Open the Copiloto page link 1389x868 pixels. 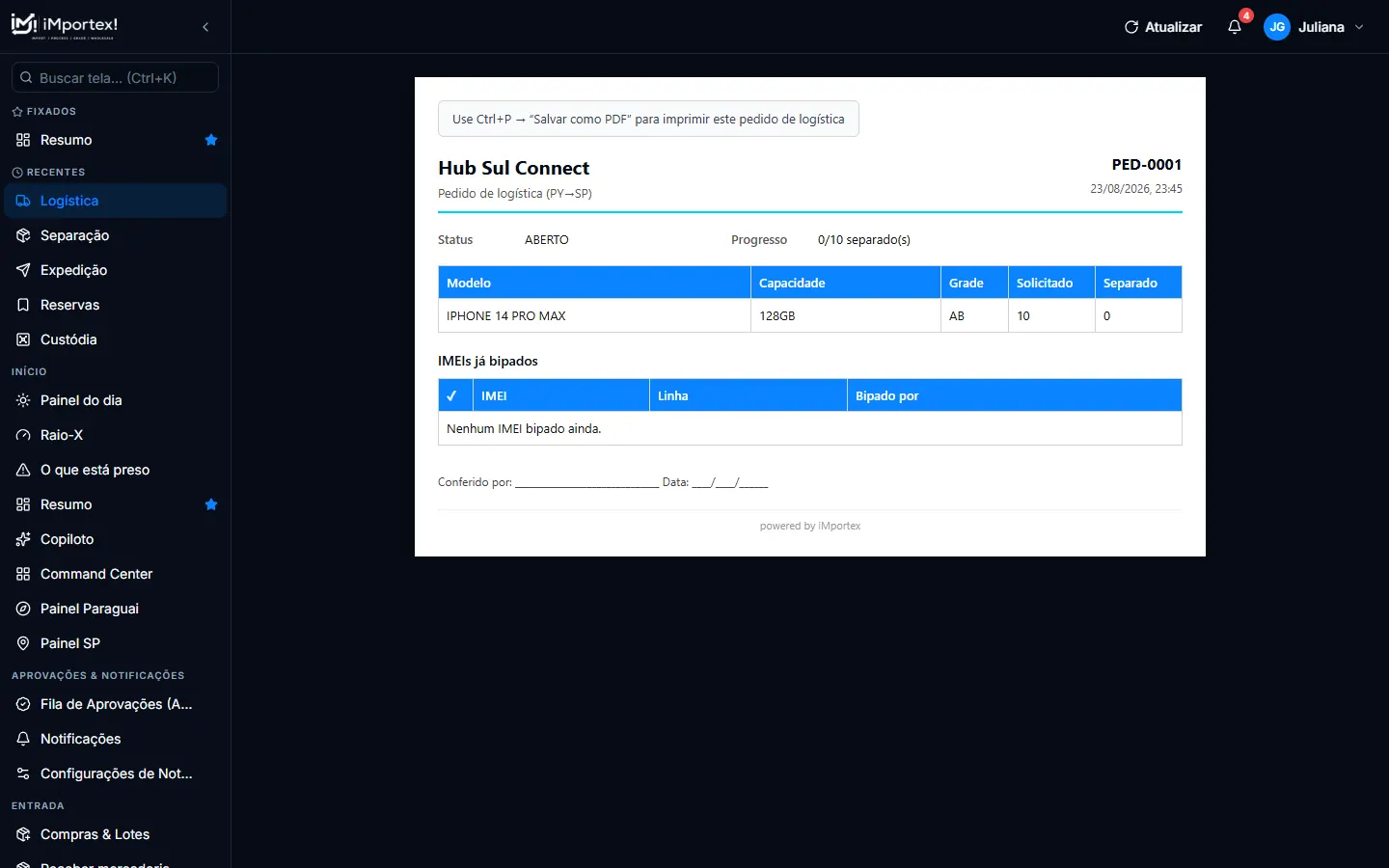click(x=115, y=539)
